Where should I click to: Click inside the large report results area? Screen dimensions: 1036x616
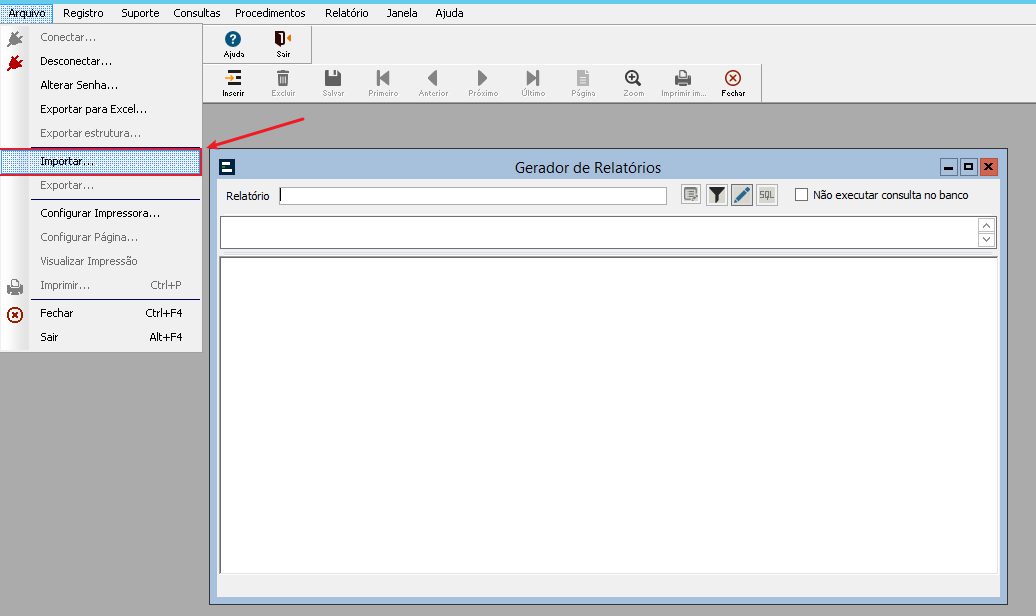(x=609, y=415)
